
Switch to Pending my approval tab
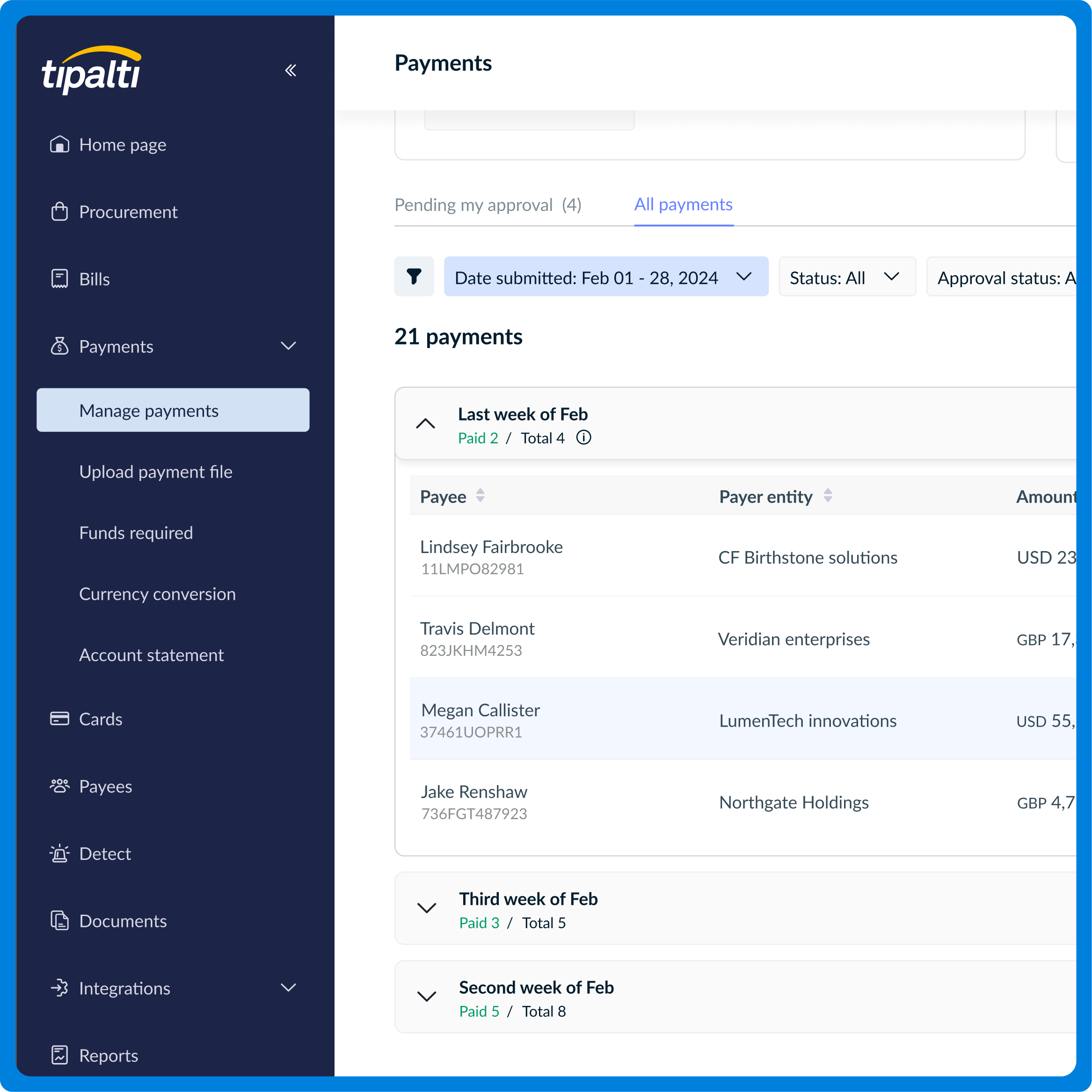click(x=487, y=204)
